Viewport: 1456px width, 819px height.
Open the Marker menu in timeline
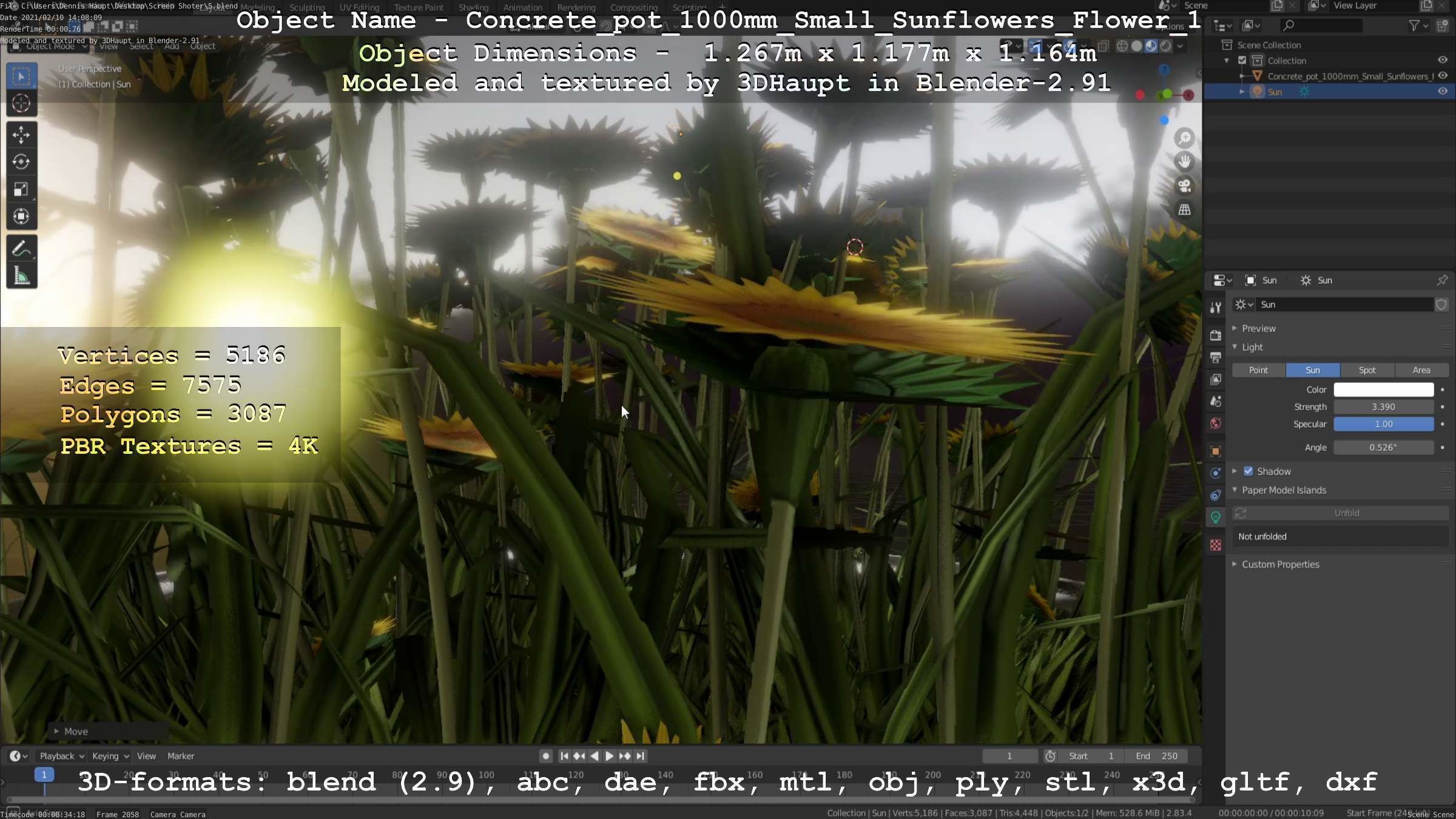tap(181, 756)
